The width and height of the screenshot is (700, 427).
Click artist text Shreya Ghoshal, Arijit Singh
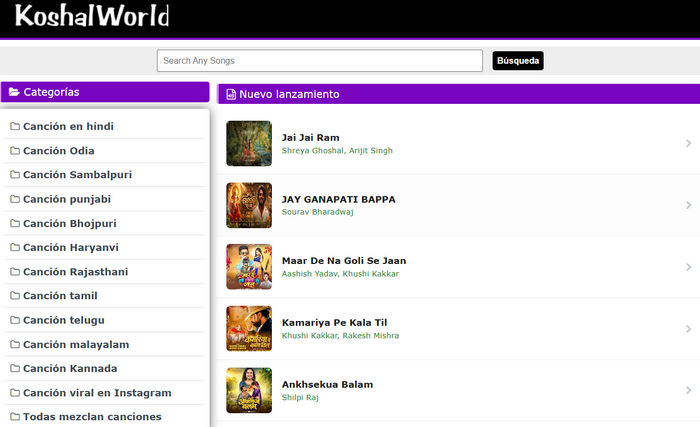(x=337, y=151)
